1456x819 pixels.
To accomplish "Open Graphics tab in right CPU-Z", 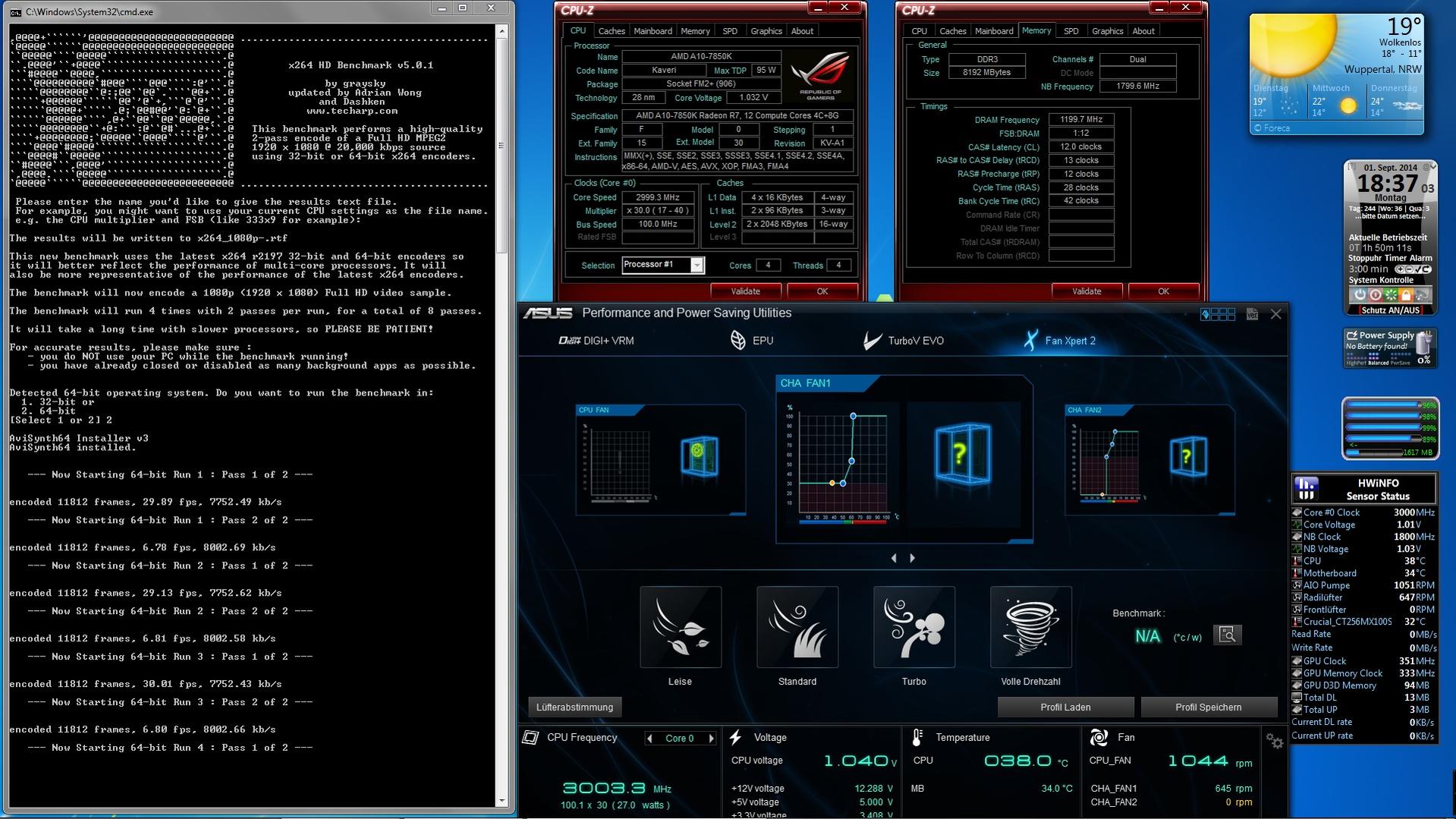I will pyautogui.click(x=1107, y=31).
